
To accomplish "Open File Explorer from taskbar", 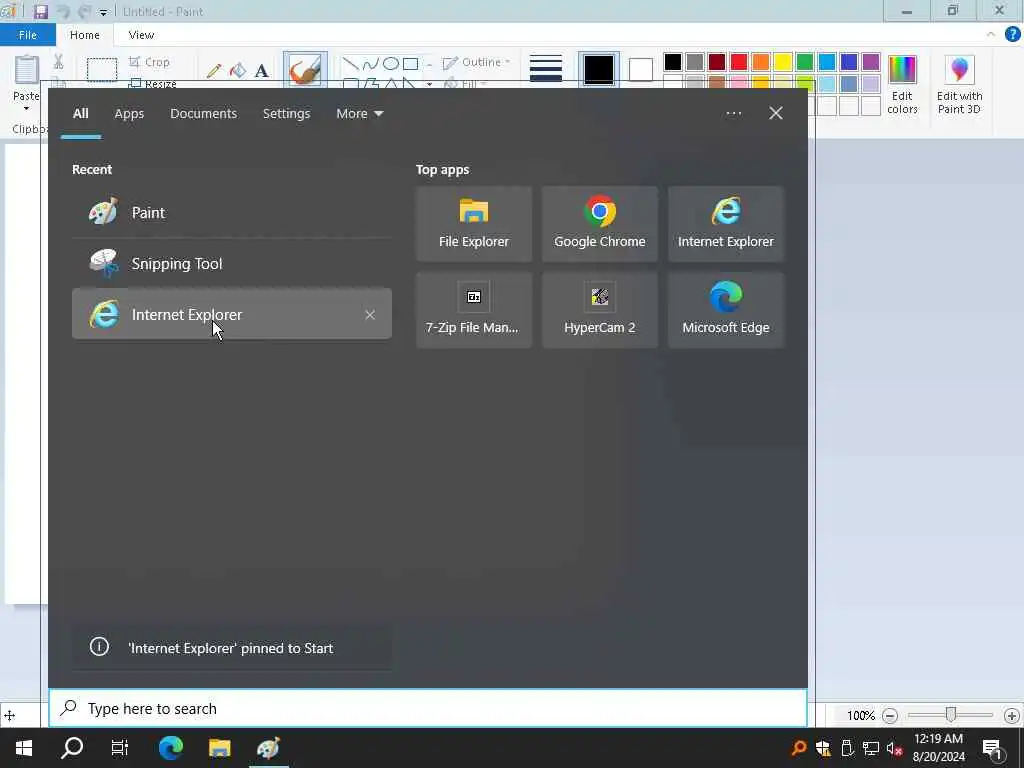I will [x=219, y=748].
